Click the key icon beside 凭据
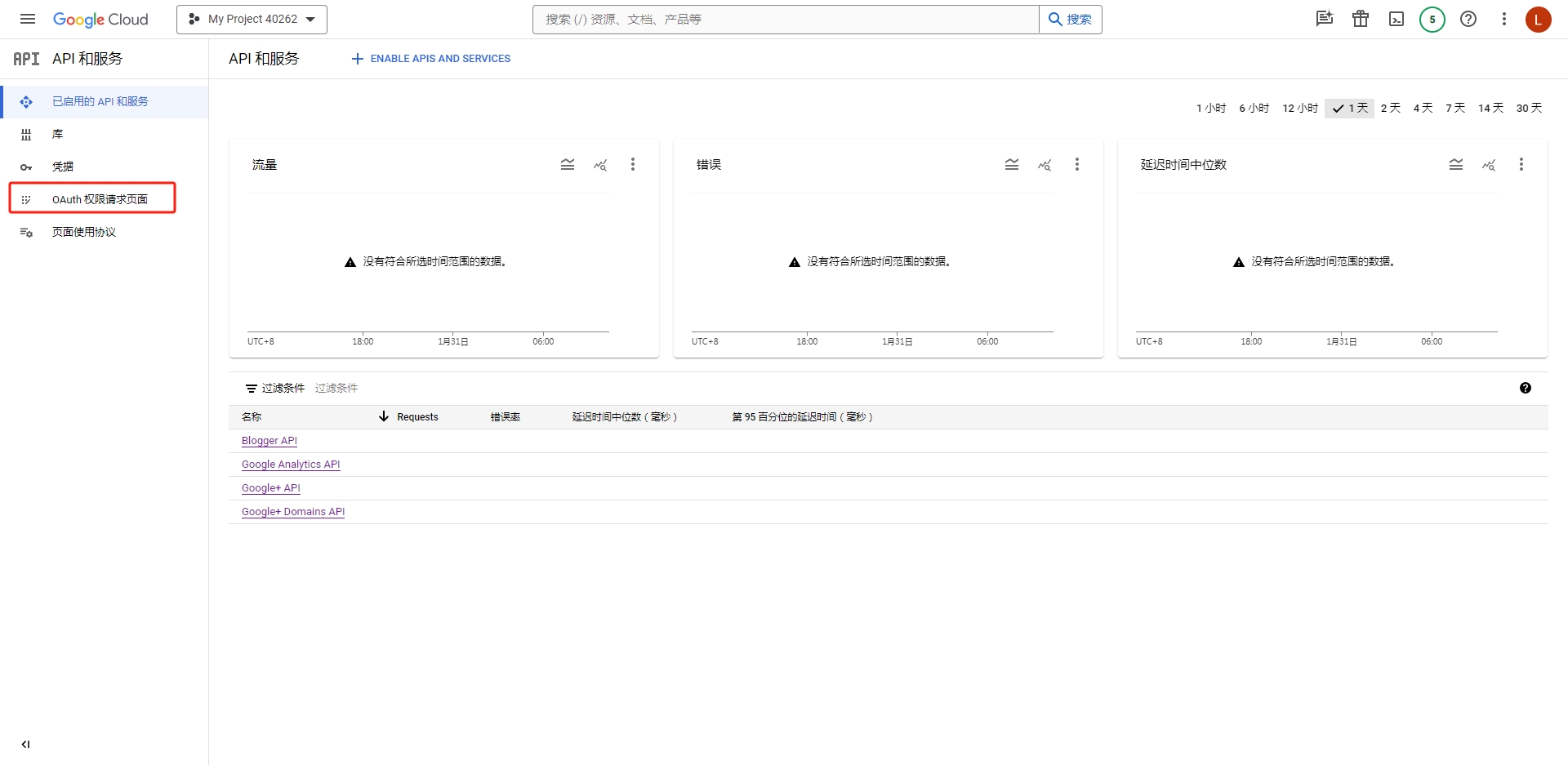The width and height of the screenshot is (1568, 765). tap(26, 167)
